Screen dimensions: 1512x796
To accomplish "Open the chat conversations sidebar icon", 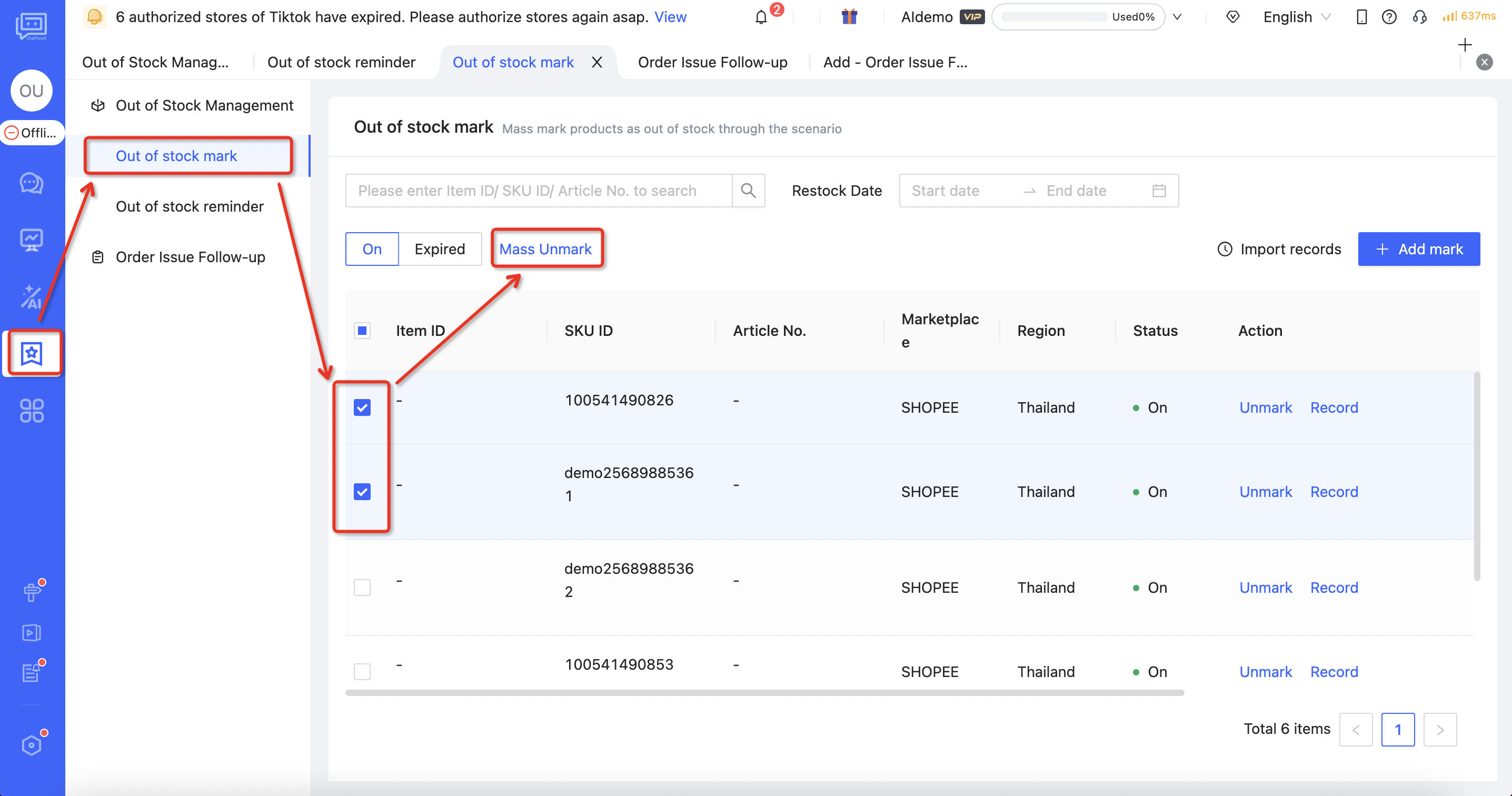I will 32,183.
